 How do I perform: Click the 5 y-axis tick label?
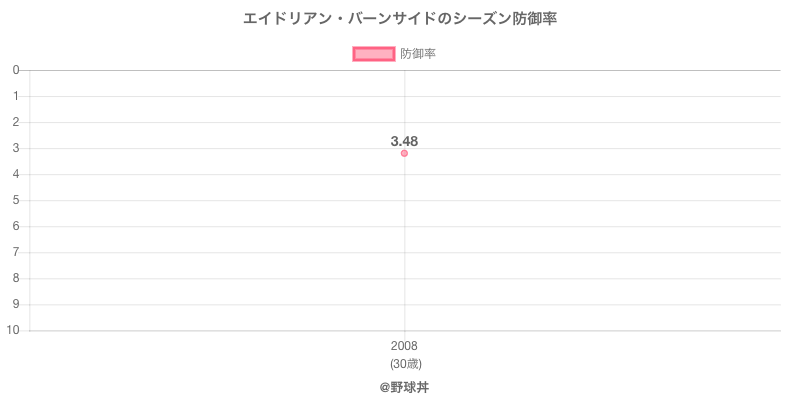click(17, 200)
